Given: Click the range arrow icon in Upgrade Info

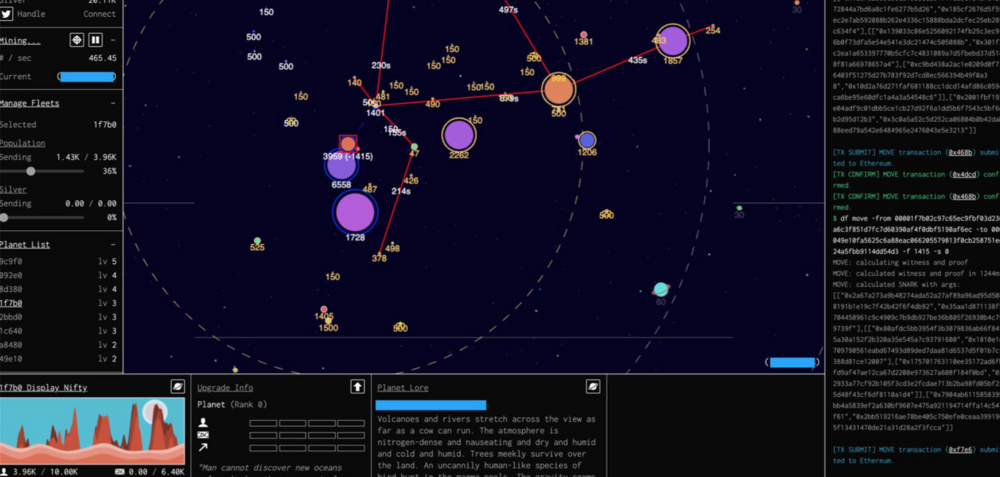Looking at the screenshot, I should [x=204, y=447].
